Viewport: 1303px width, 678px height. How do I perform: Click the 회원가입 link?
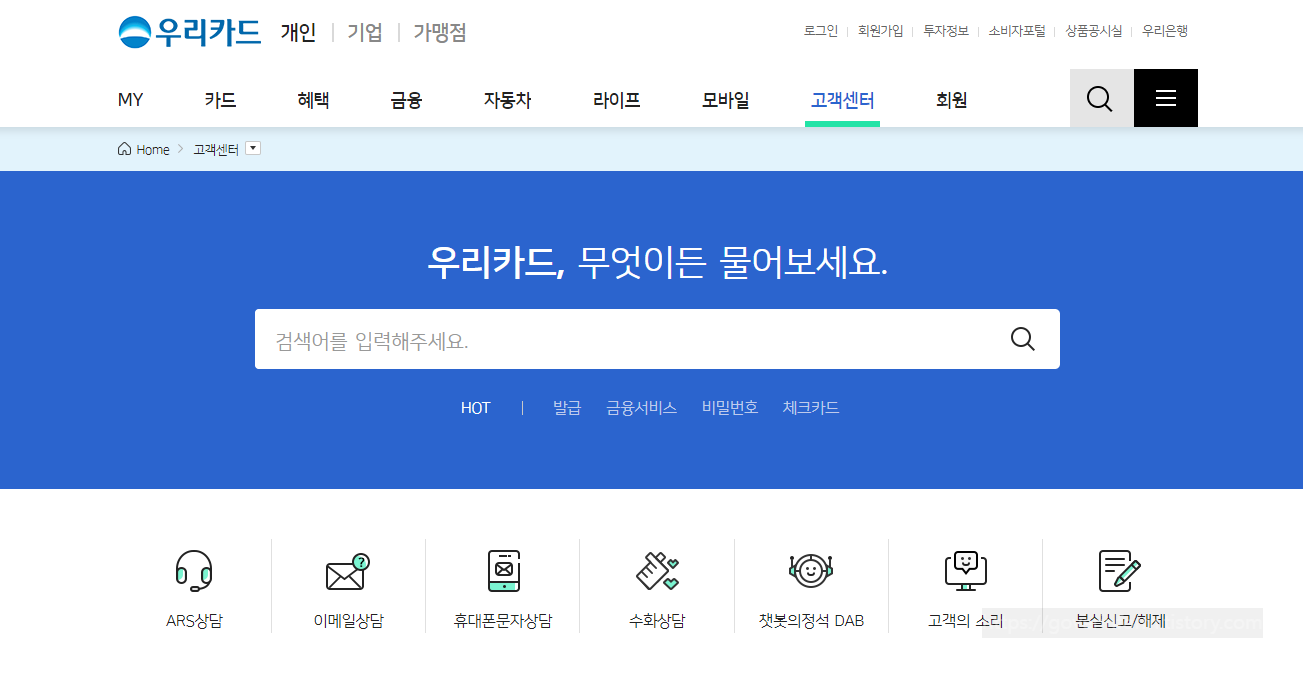point(880,31)
